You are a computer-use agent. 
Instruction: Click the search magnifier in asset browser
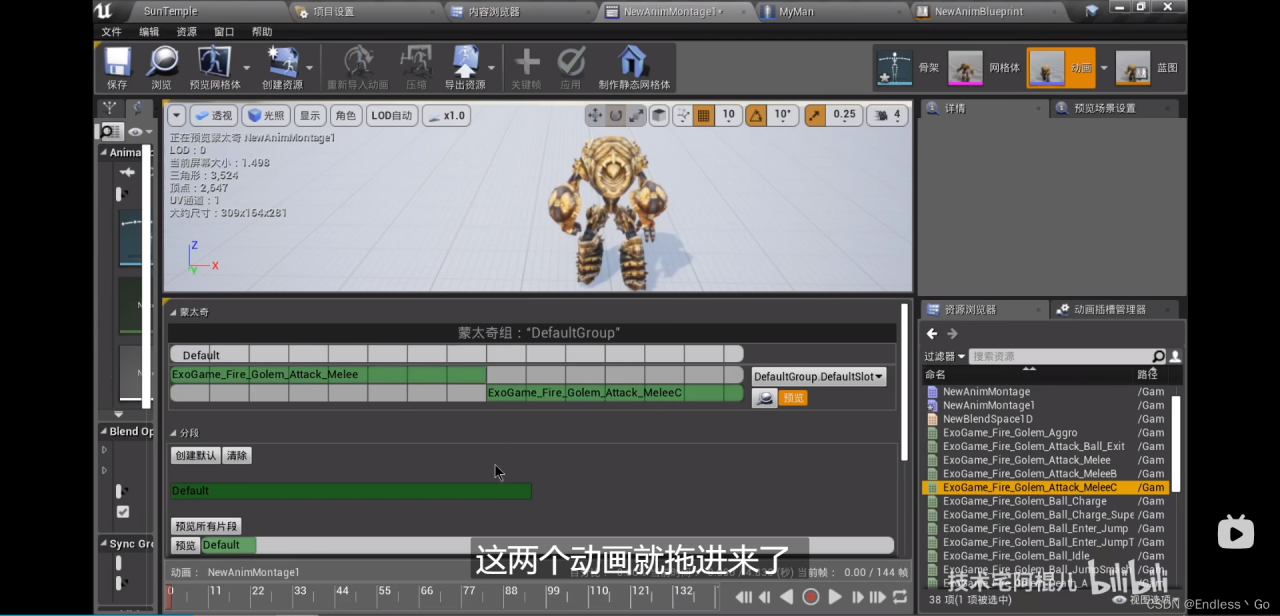pos(1158,356)
